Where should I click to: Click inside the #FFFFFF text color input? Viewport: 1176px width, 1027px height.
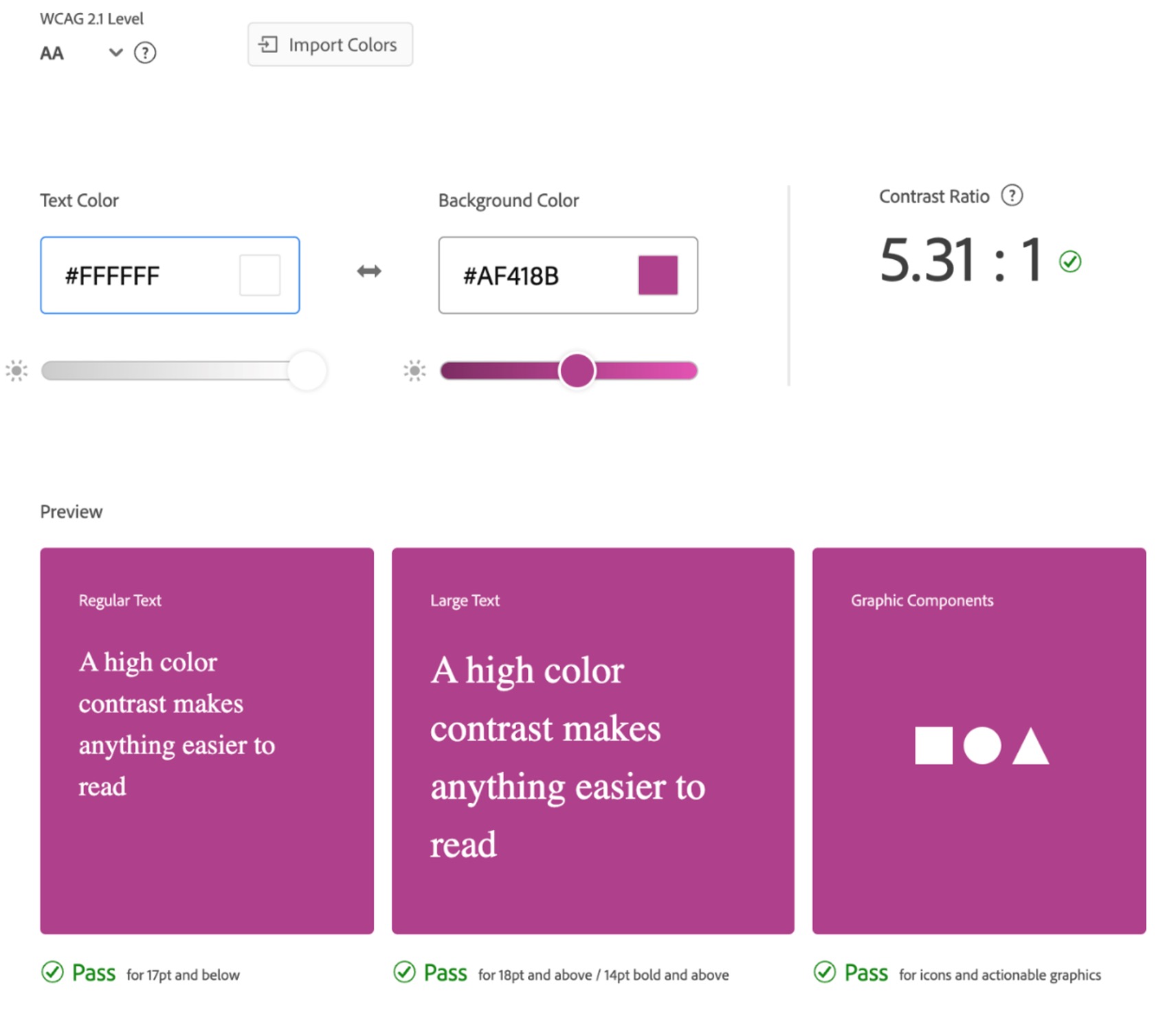[137, 275]
